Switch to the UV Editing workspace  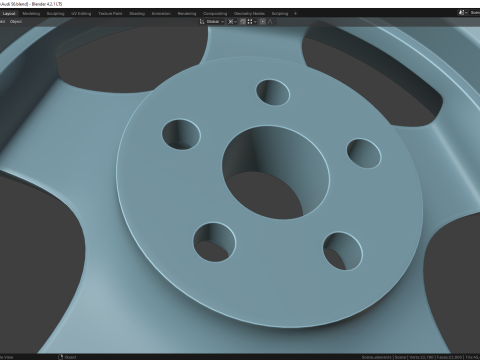81,13
